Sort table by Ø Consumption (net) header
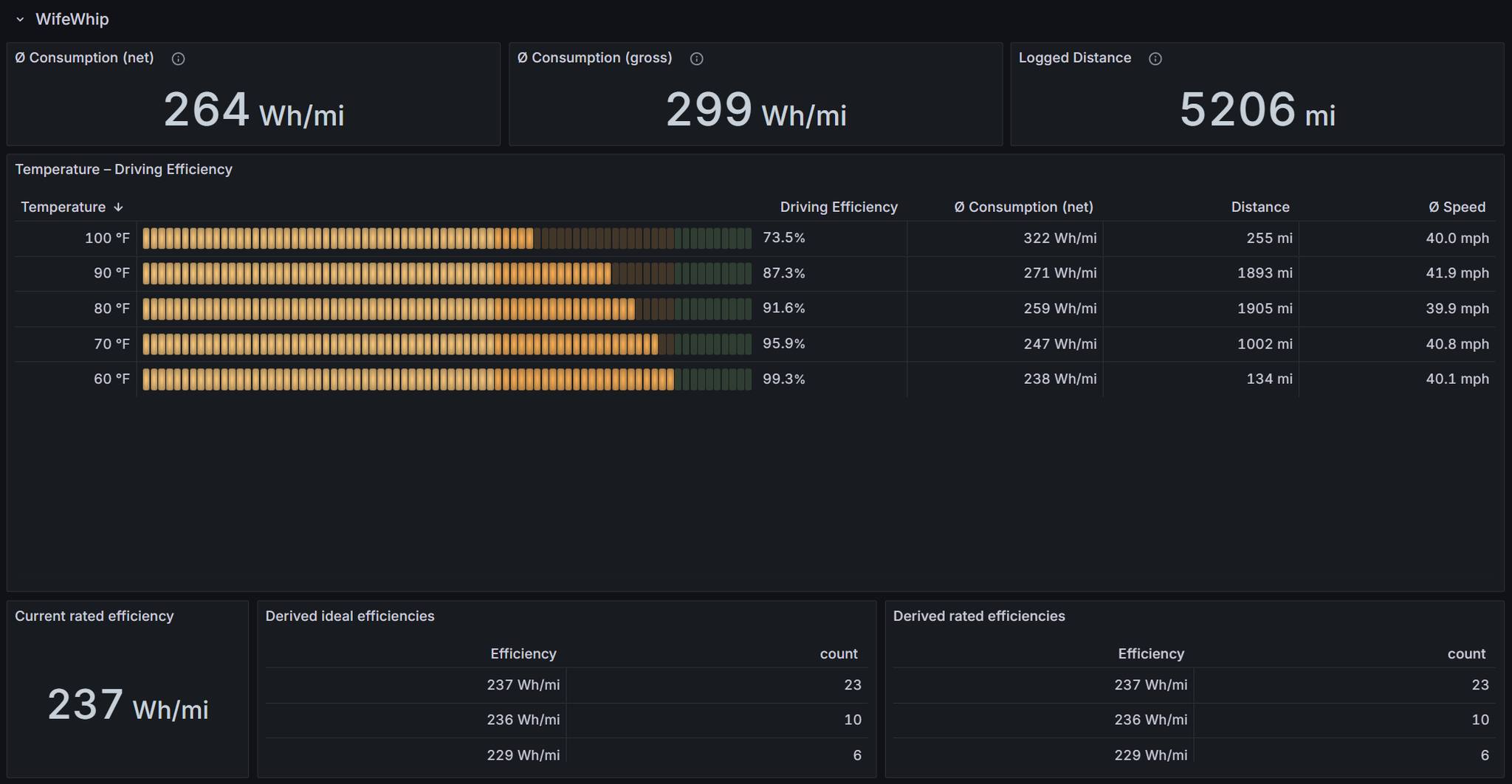Image resolution: width=1512 pixels, height=784 pixels. coord(1023,207)
